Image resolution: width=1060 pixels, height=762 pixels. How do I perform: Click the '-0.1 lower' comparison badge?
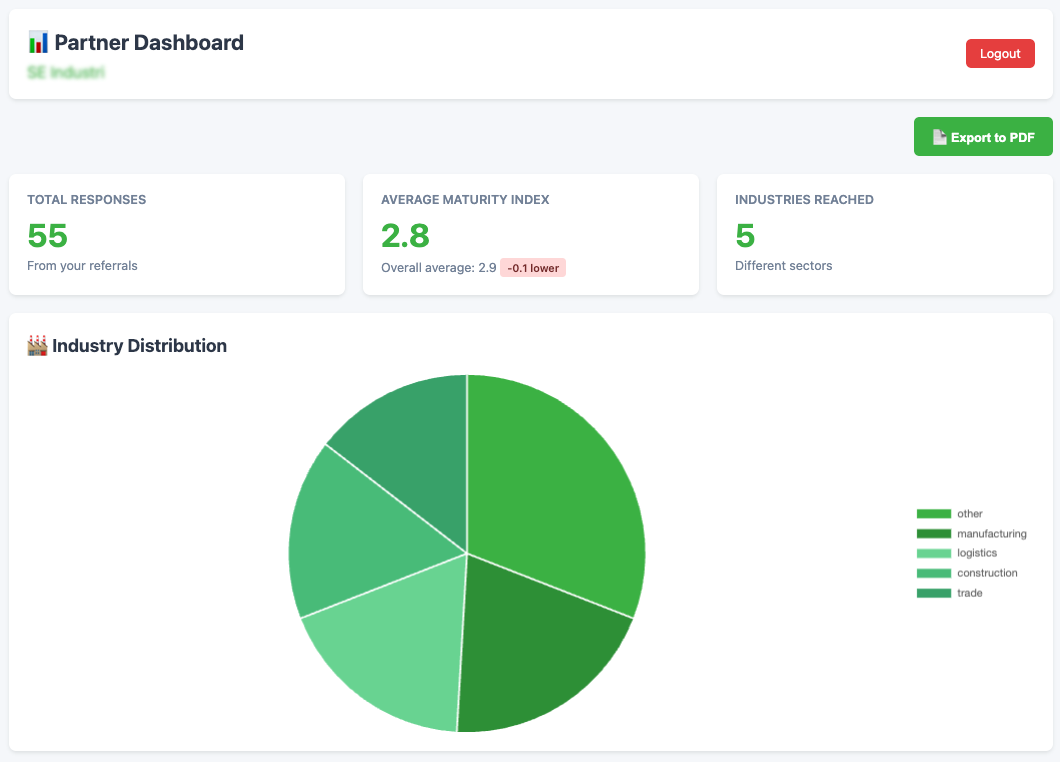pyautogui.click(x=533, y=268)
